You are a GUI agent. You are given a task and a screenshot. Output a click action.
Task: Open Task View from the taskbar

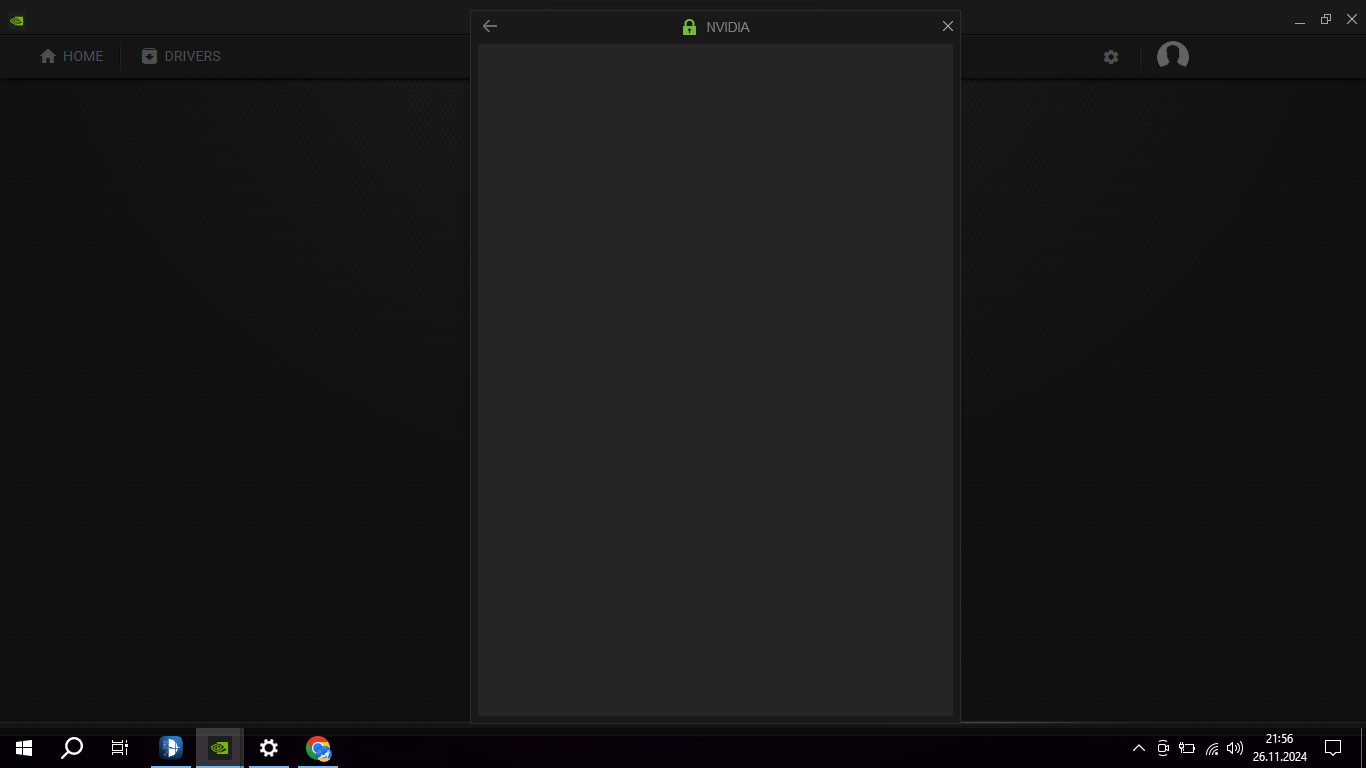tap(120, 748)
